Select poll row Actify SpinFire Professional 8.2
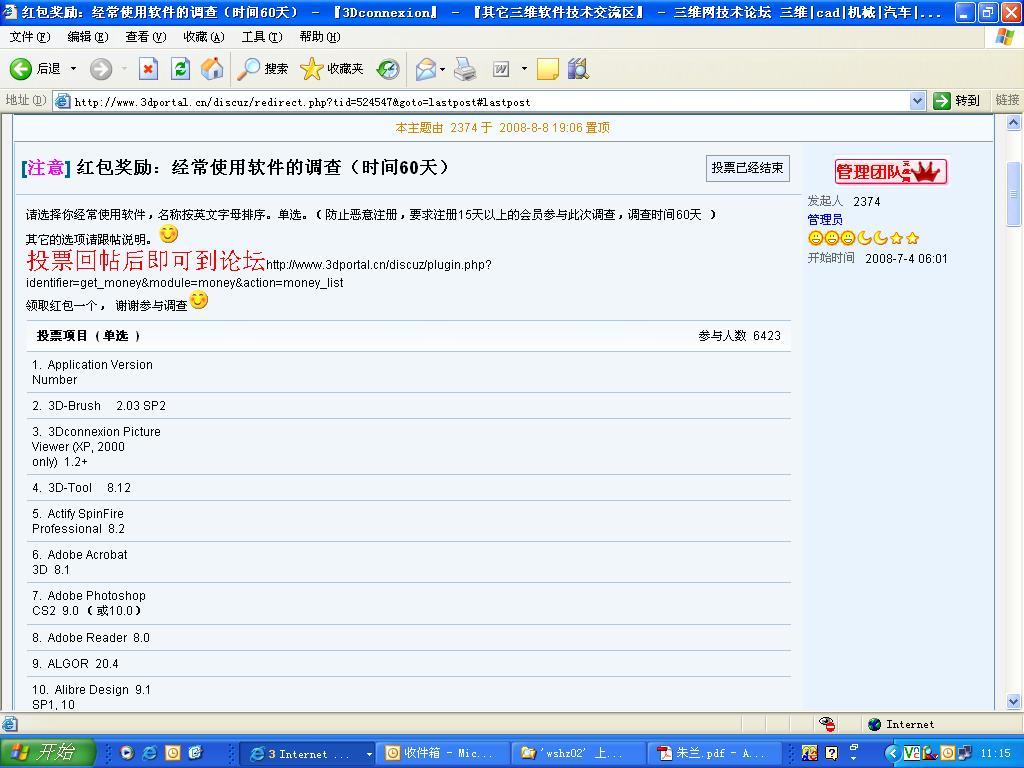This screenshot has height=768, width=1024. (x=409, y=521)
